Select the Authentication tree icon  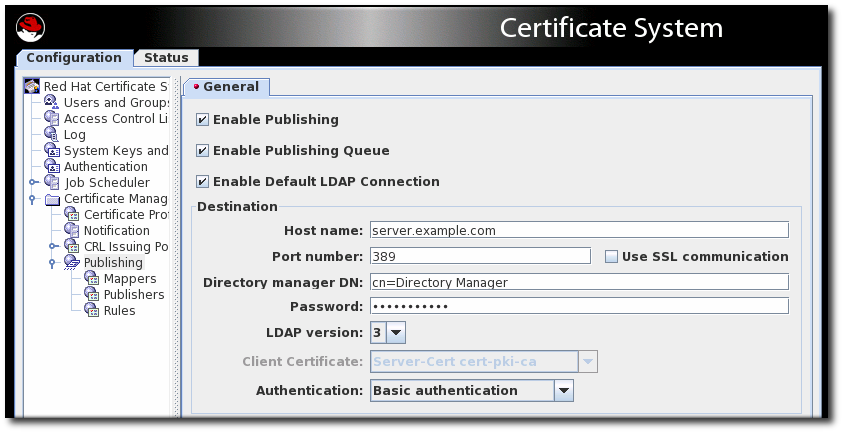click(x=52, y=167)
